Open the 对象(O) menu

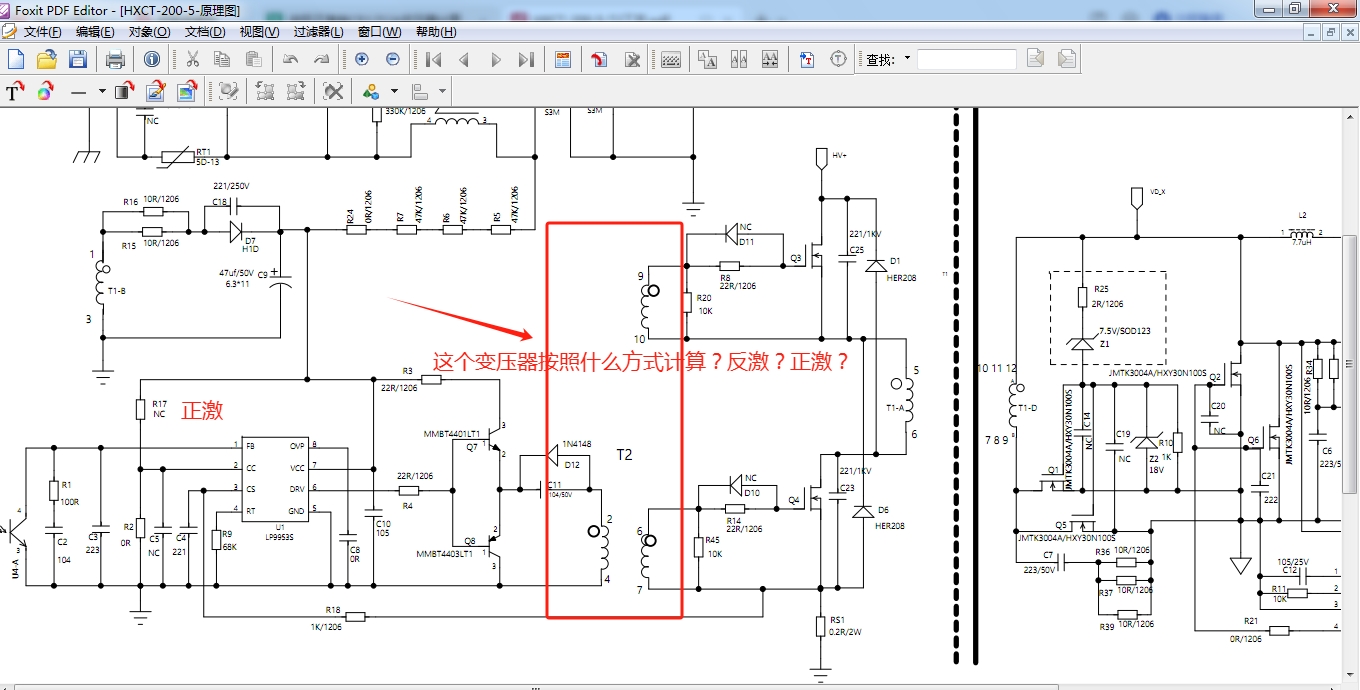[149, 32]
